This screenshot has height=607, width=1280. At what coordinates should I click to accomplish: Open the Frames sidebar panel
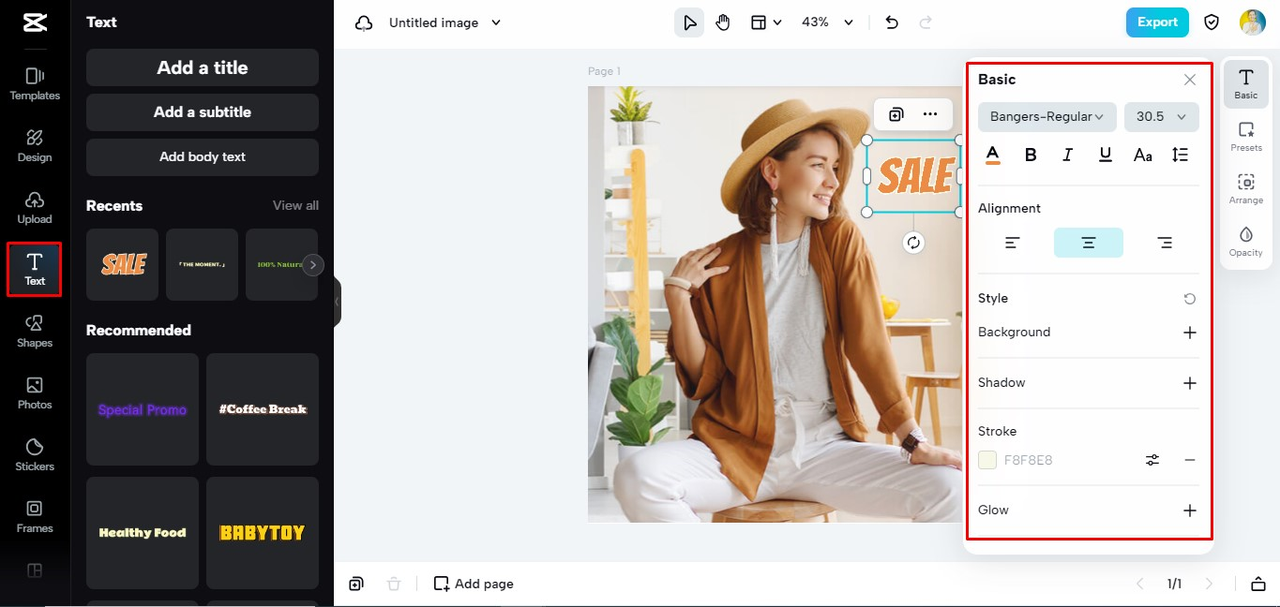pos(35,517)
